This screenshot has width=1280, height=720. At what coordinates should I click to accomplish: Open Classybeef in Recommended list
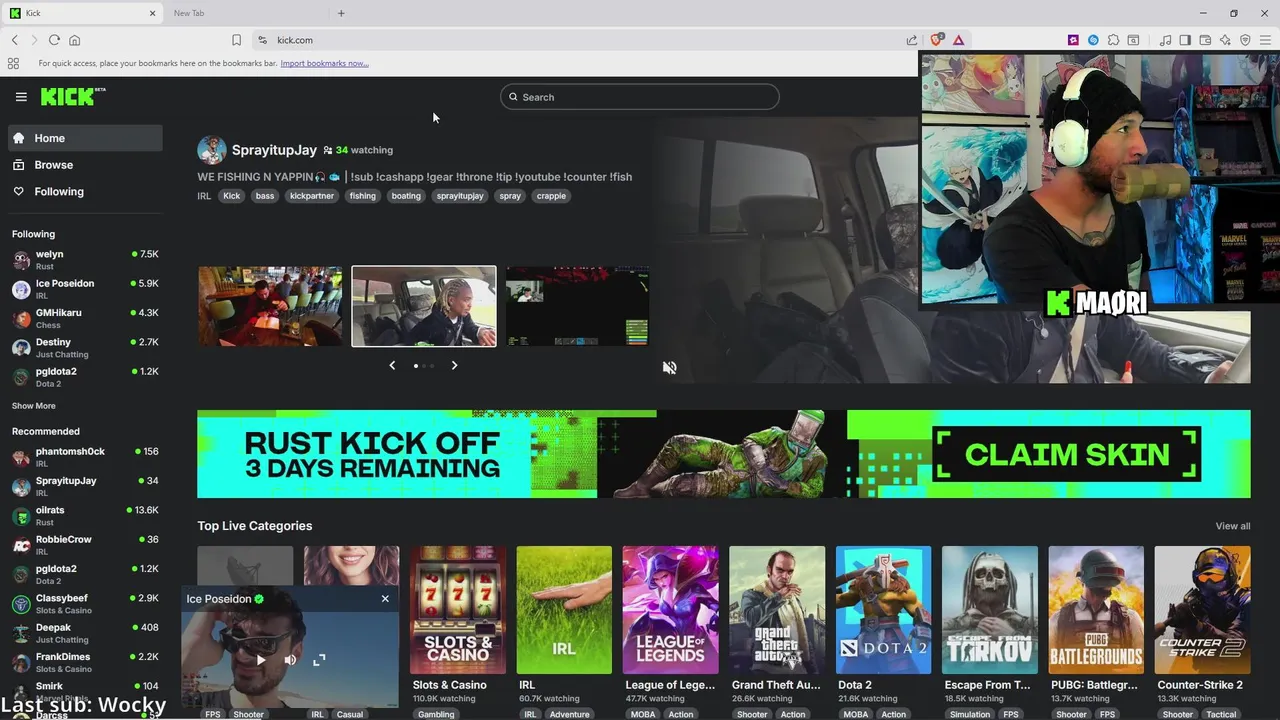point(85,604)
